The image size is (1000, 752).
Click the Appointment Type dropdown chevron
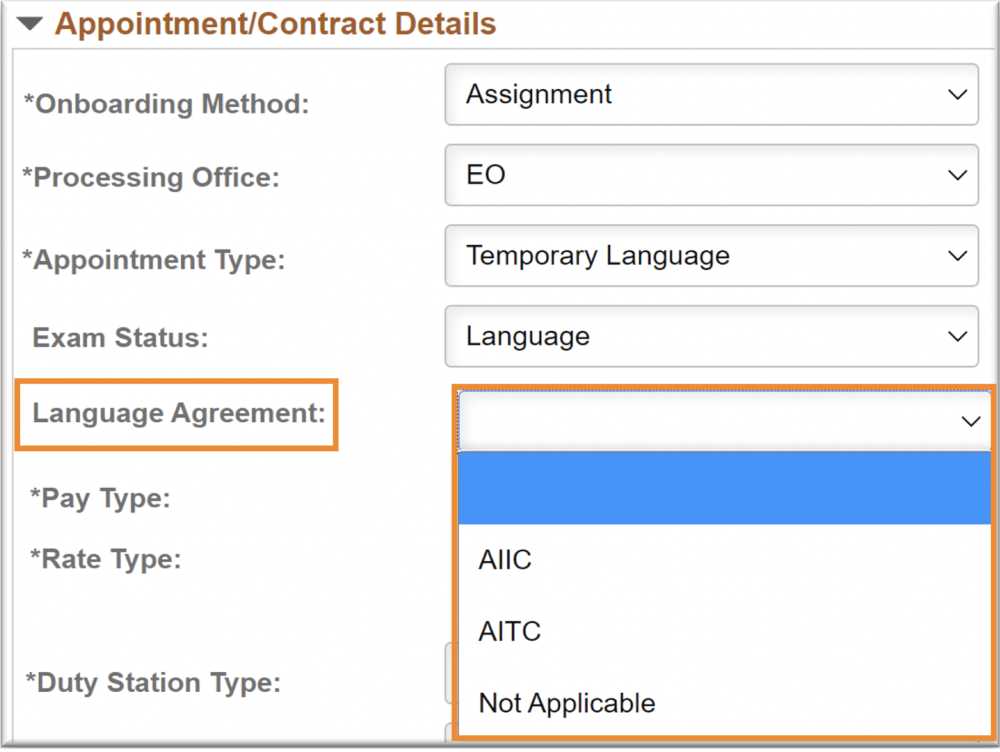pyautogui.click(x=958, y=256)
